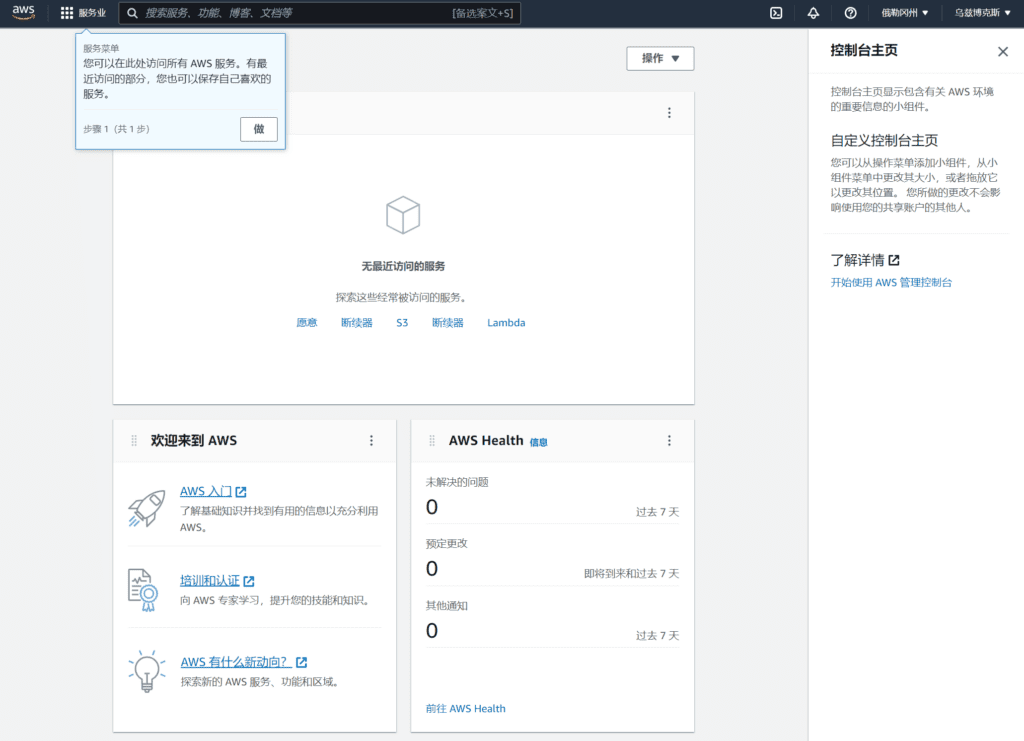Open the 操作 actions dropdown
Viewport: 1024px width, 741px height.
(x=659, y=58)
